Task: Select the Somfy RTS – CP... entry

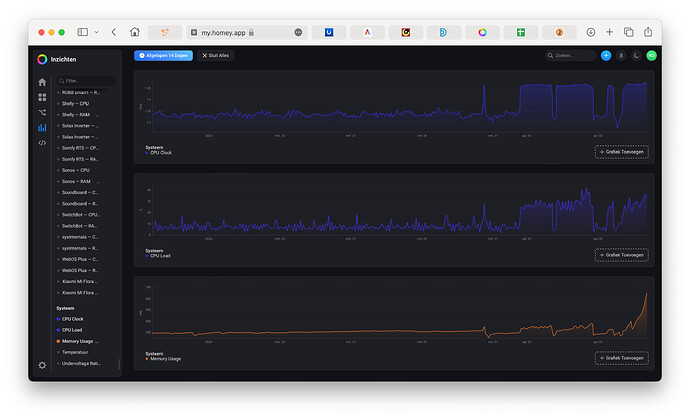Action: (78, 148)
